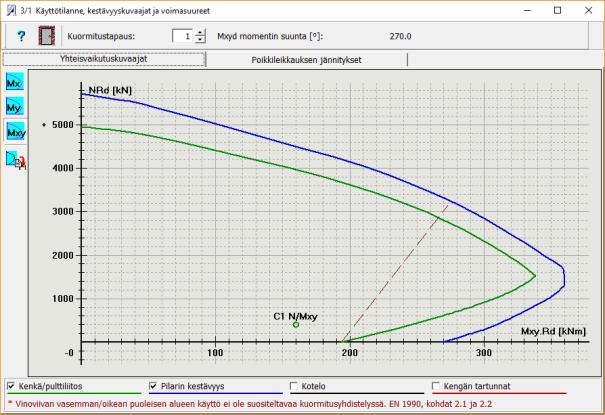
Task: Click the C1 N/Mxy load point marker
Action: tap(296, 324)
